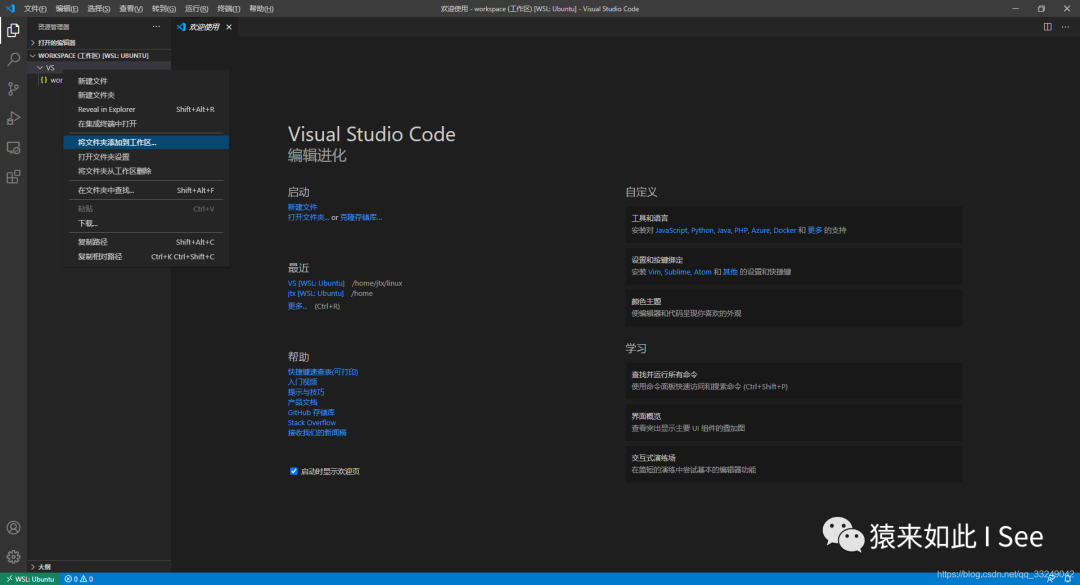Open the 界面概览 card
Image resolution: width=1080 pixels, height=585 pixels.
[x=794, y=422]
